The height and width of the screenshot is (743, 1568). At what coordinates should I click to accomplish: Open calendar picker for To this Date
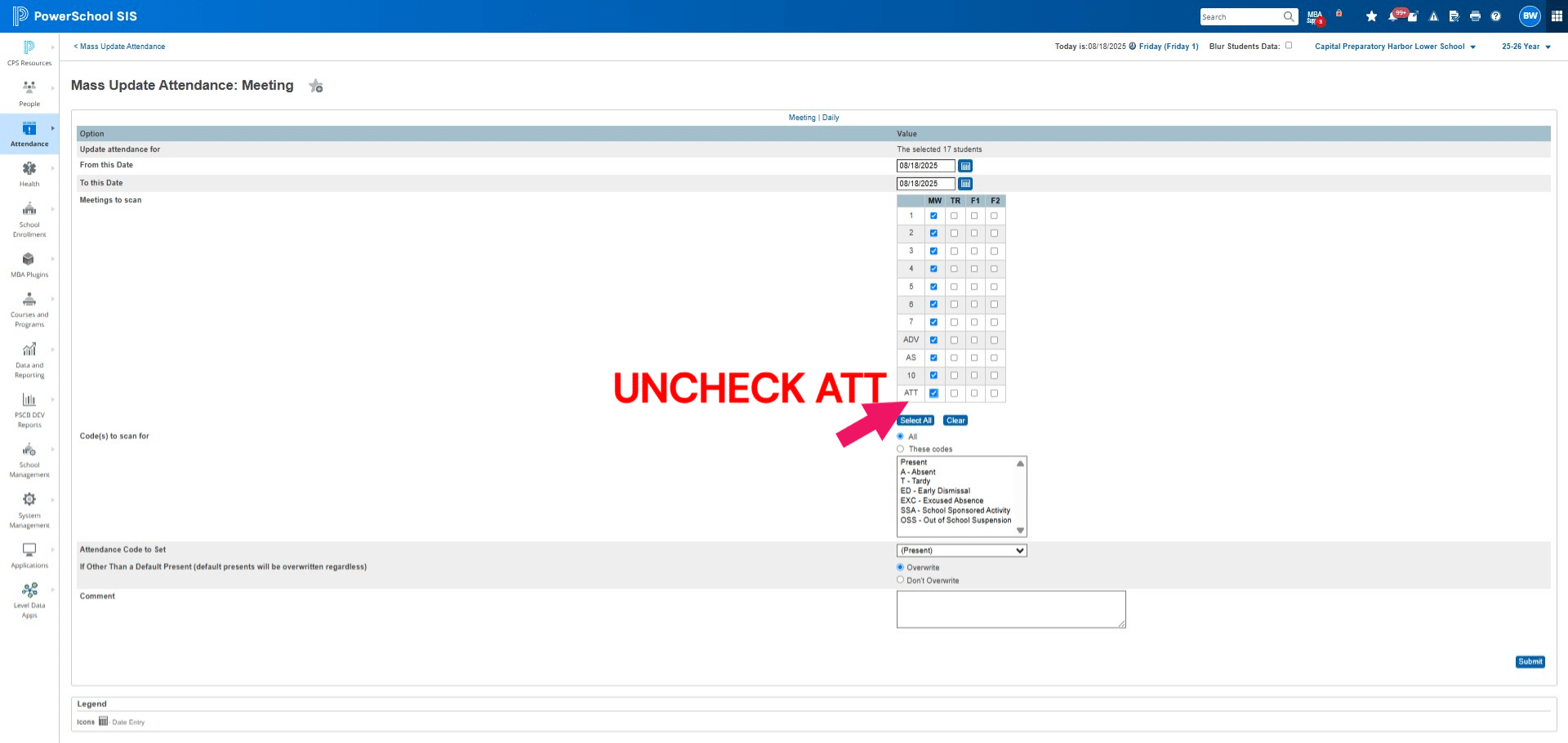[x=965, y=184]
